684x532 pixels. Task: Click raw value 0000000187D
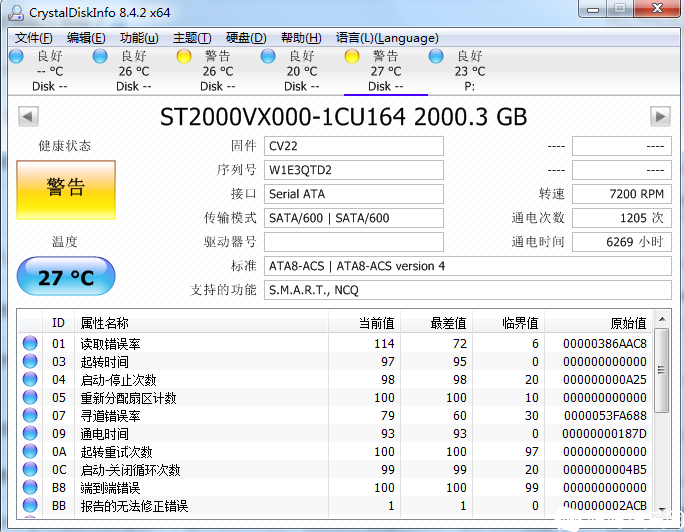pyautogui.click(x=604, y=434)
